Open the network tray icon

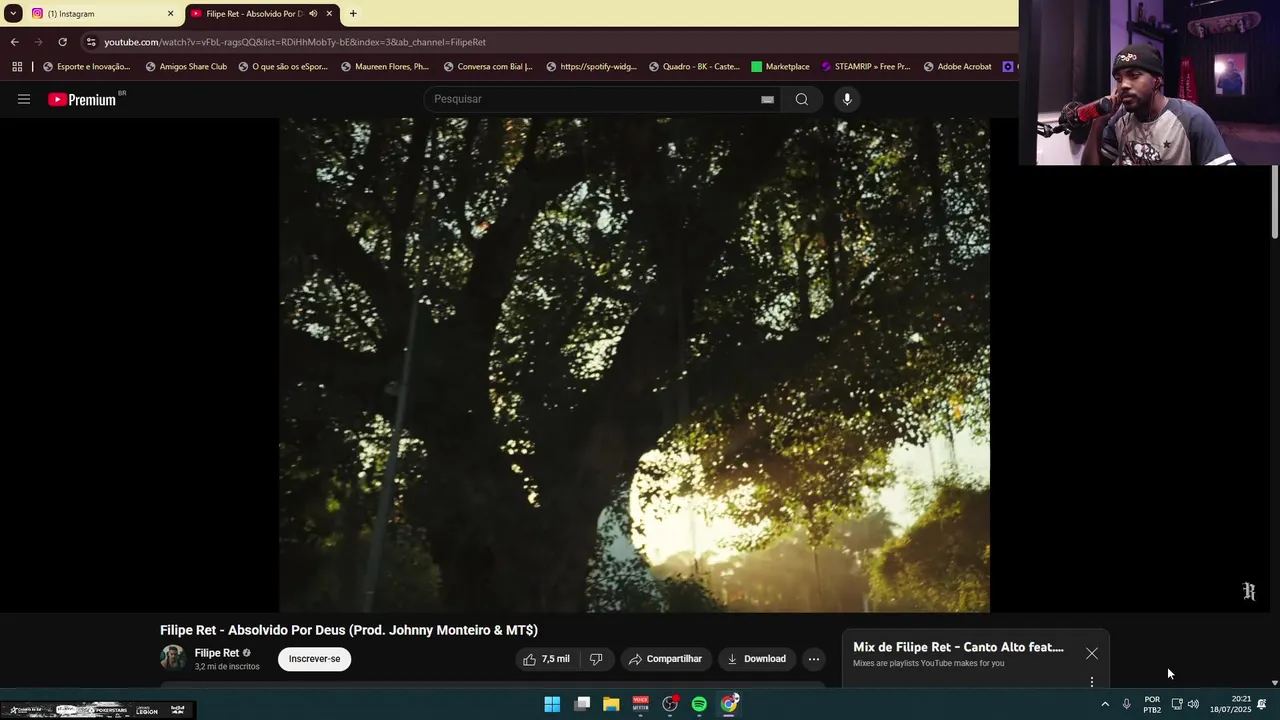click(x=1177, y=705)
